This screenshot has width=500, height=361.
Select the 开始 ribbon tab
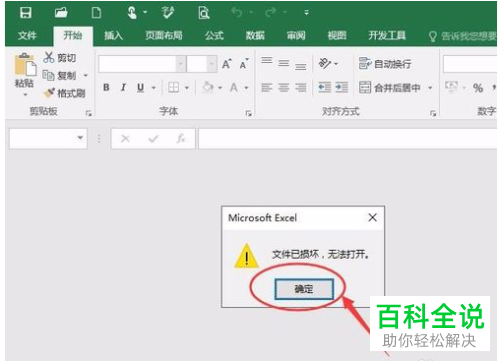[73, 35]
